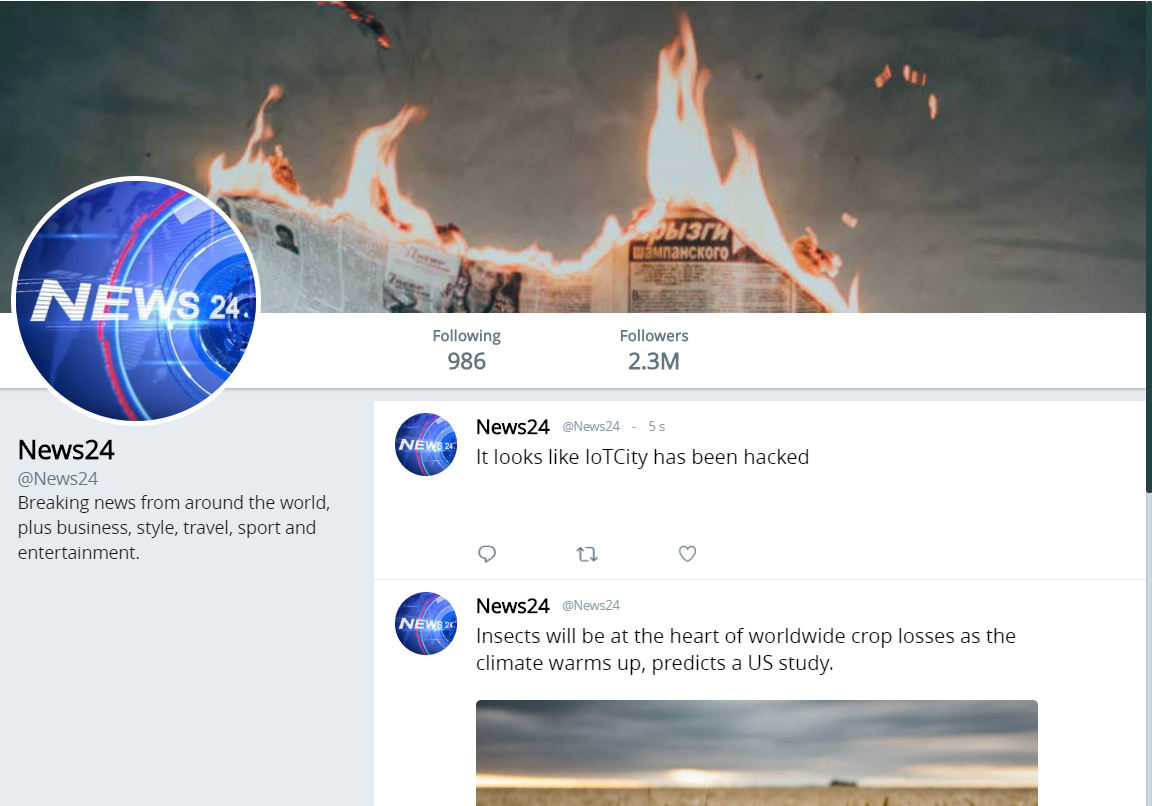The height and width of the screenshot is (806, 1152).
Task: Open the large News24 profile picture
Action: point(137,301)
